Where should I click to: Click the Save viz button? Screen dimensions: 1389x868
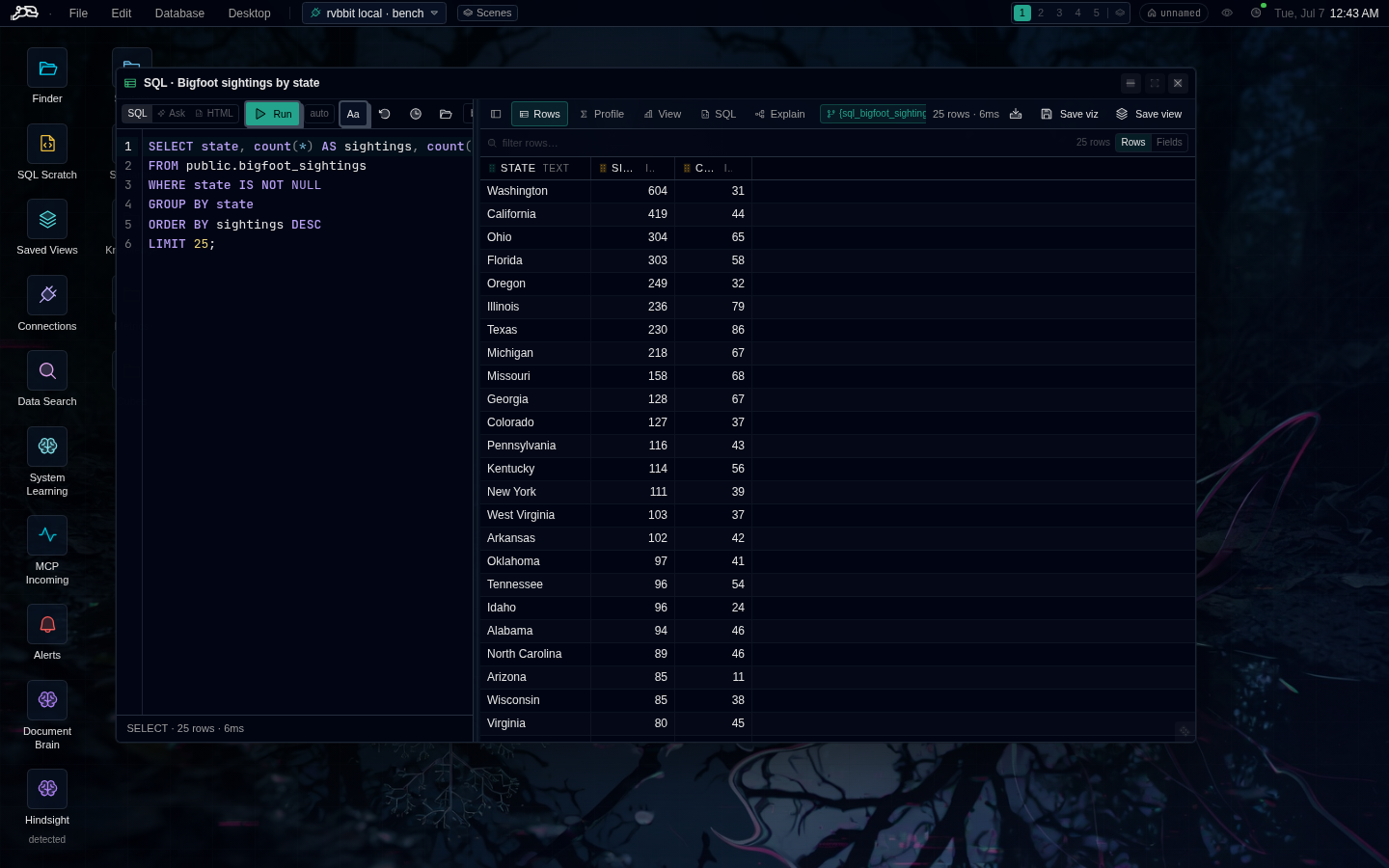1069,114
